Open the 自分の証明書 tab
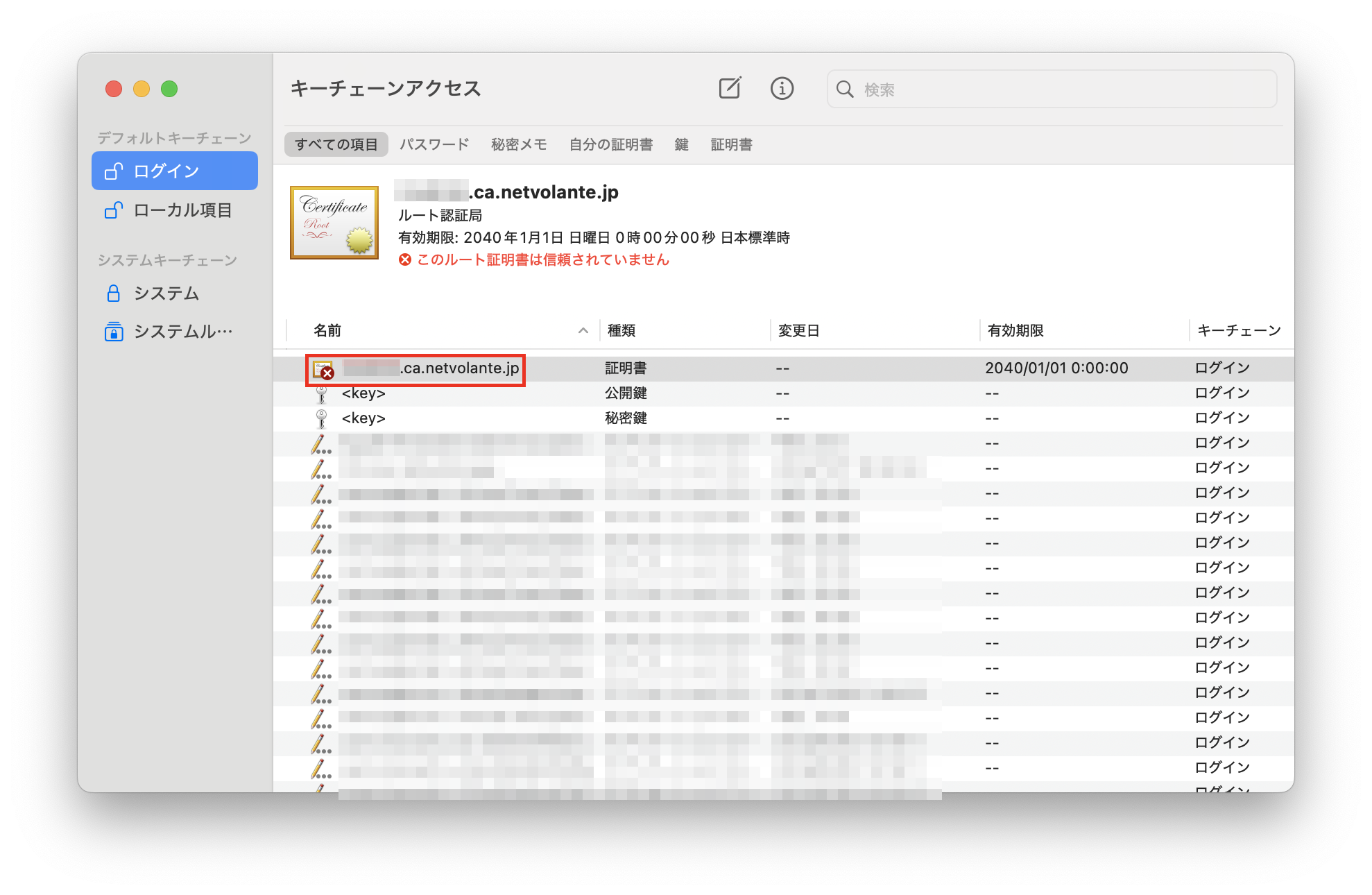 tap(611, 144)
